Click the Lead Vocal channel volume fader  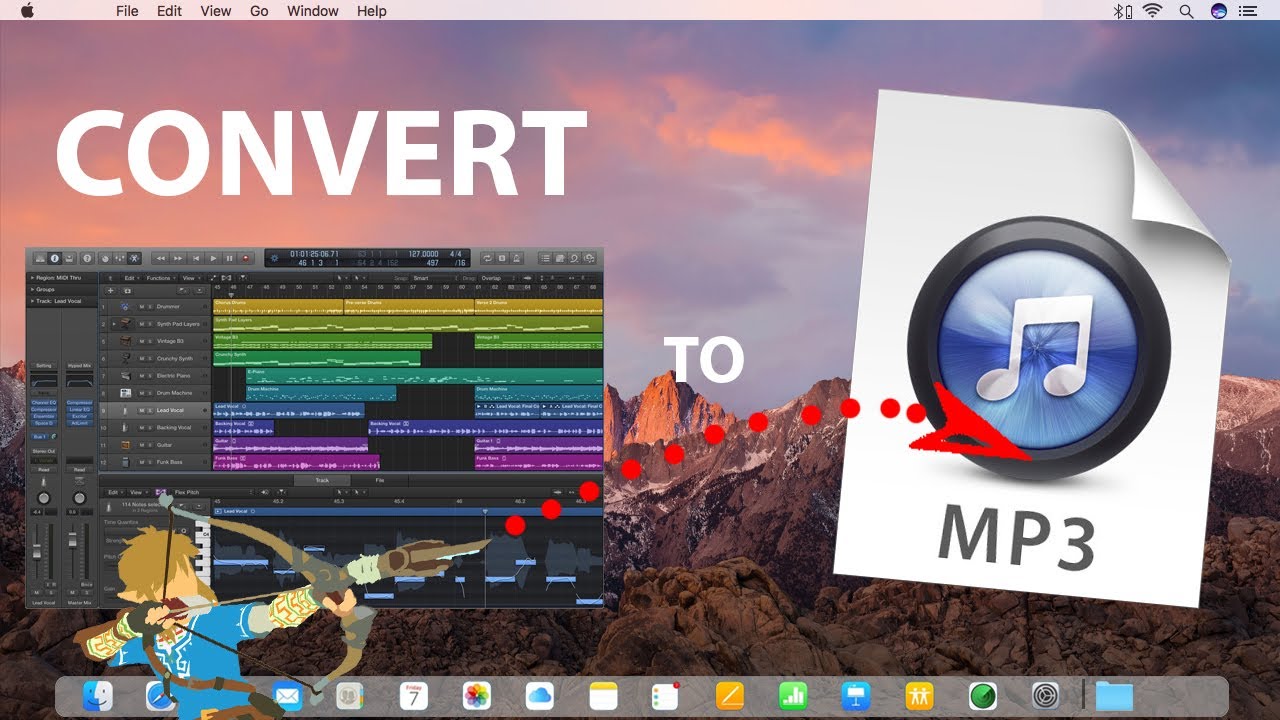click(36, 551)
